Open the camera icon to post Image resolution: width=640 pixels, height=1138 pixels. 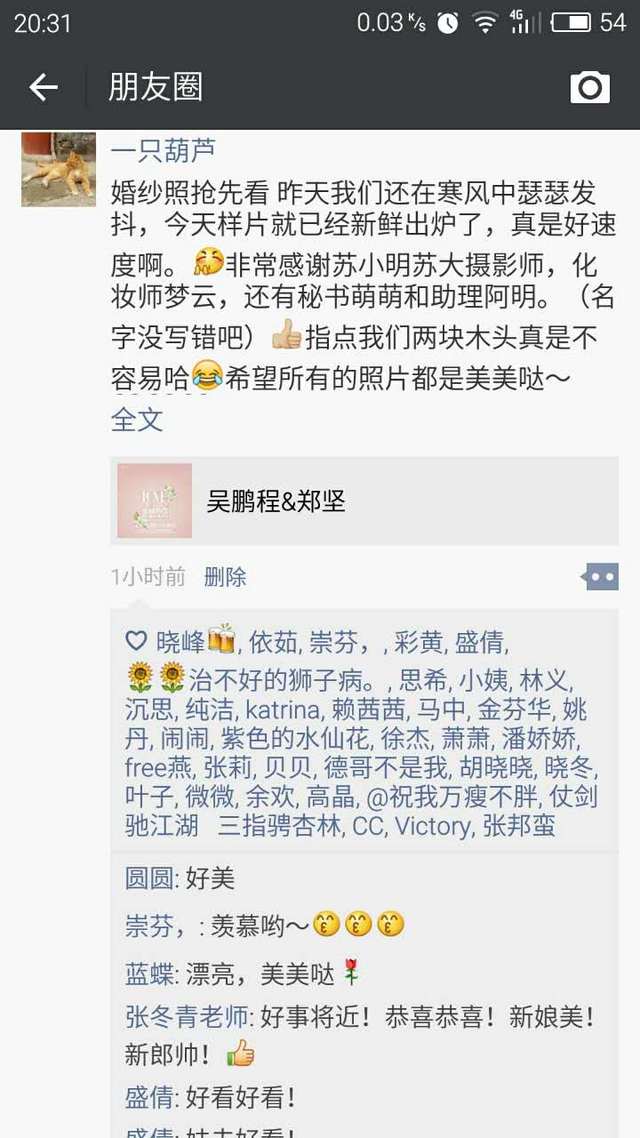[590, 88]
